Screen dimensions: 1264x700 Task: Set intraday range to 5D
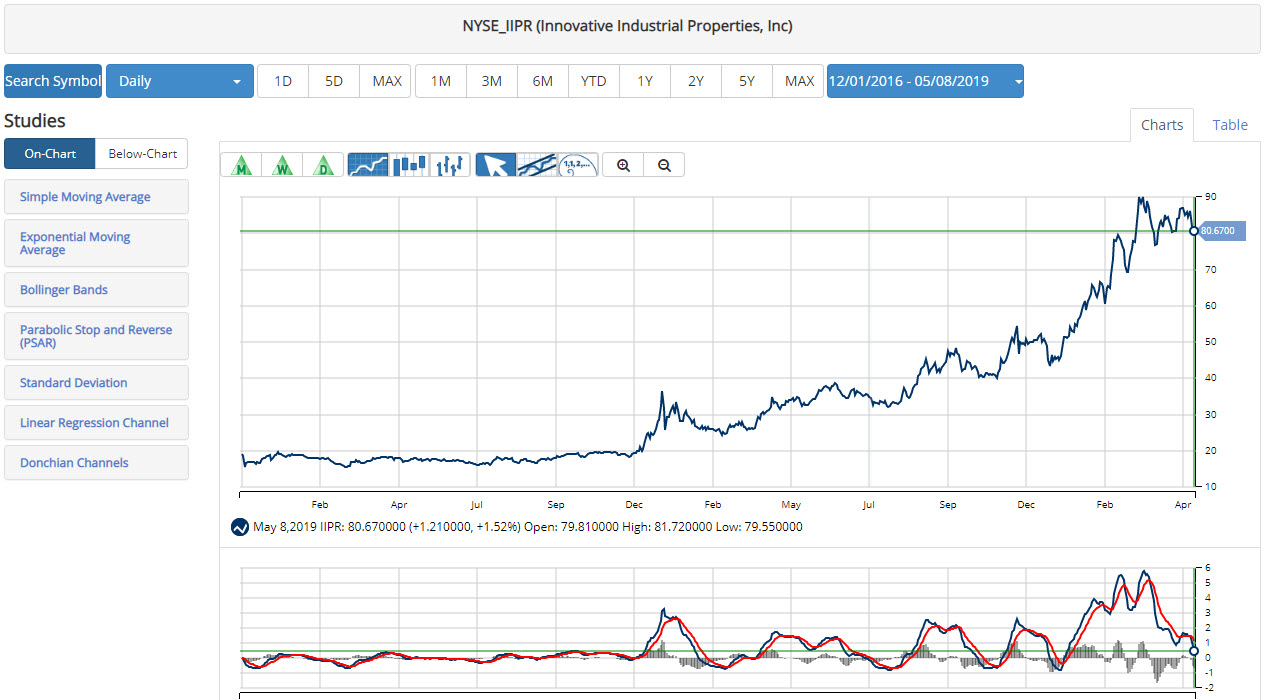(334, 81)
